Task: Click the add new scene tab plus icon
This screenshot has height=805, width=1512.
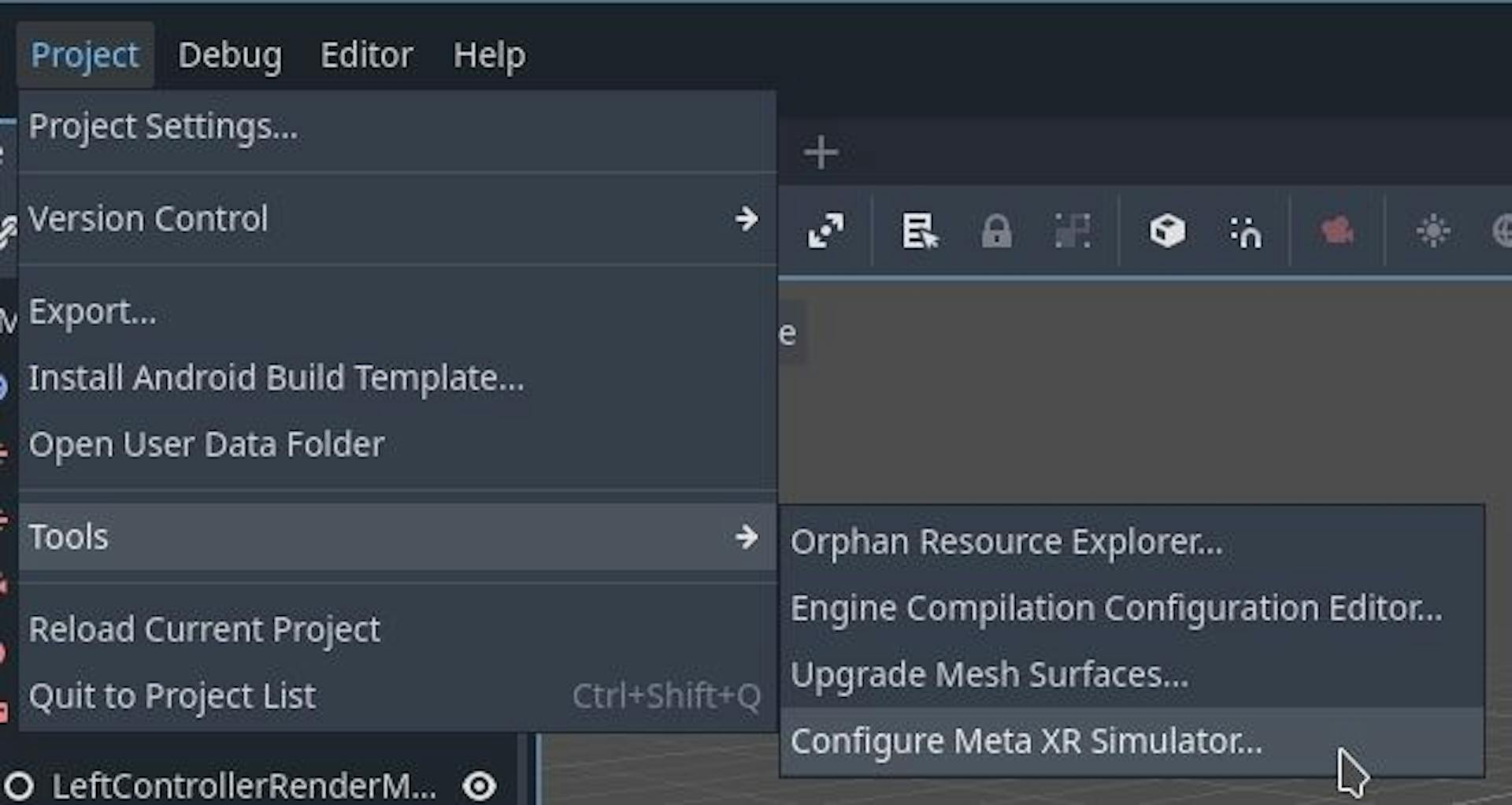Action: point(821,152)
